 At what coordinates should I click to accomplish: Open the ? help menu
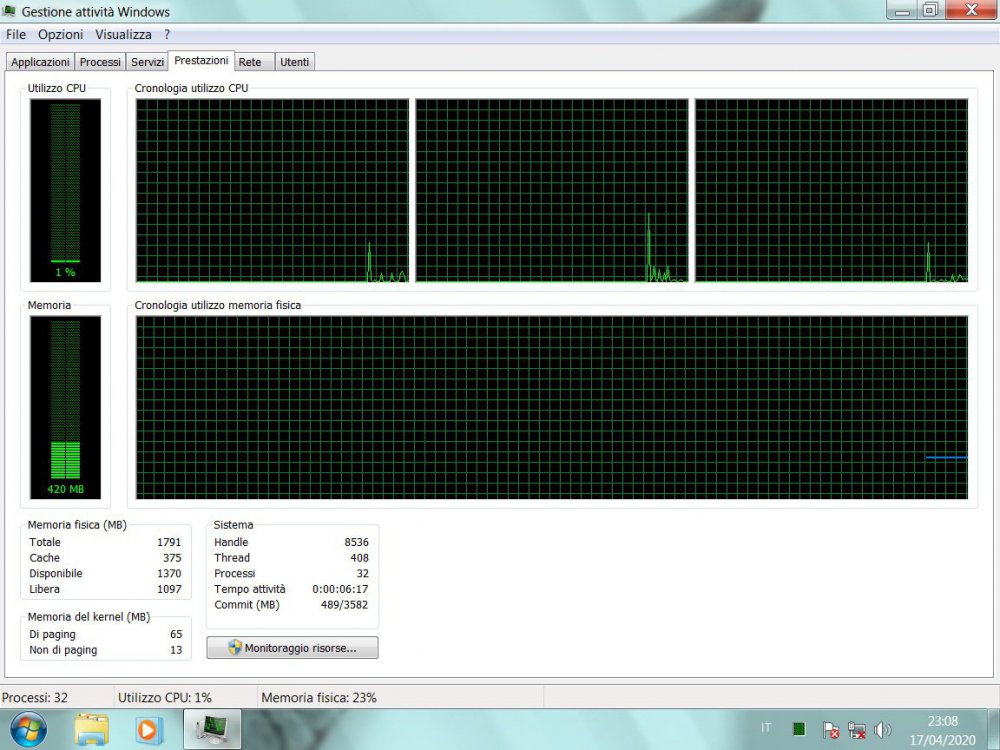tap(167, 34)
